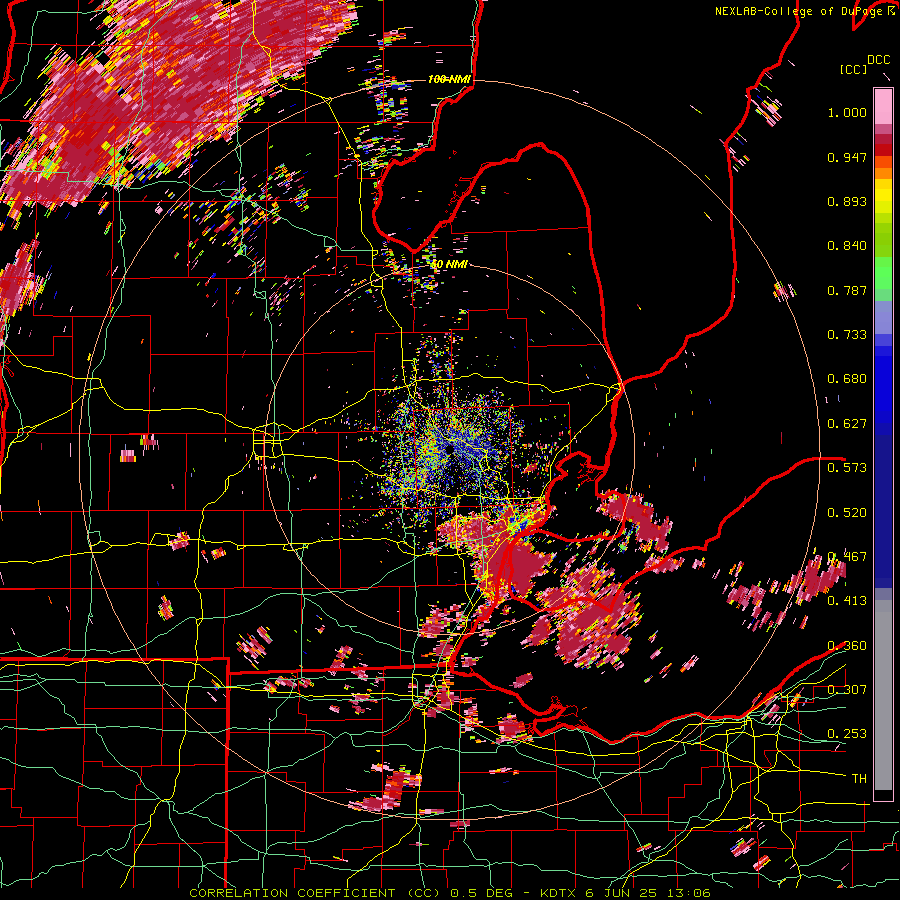The height and width of the screenshot is (900, 900).
Task: Click the [CC] units label
Action: (x=854, y=69)
